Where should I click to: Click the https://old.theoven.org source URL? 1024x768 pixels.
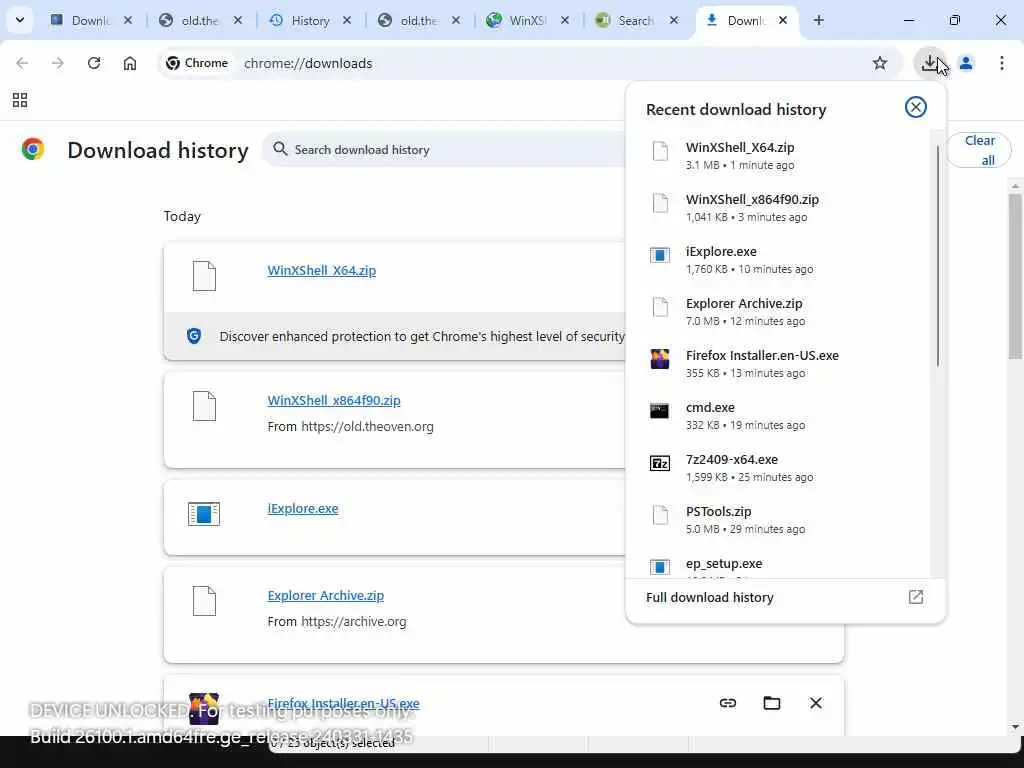point(367,426)
